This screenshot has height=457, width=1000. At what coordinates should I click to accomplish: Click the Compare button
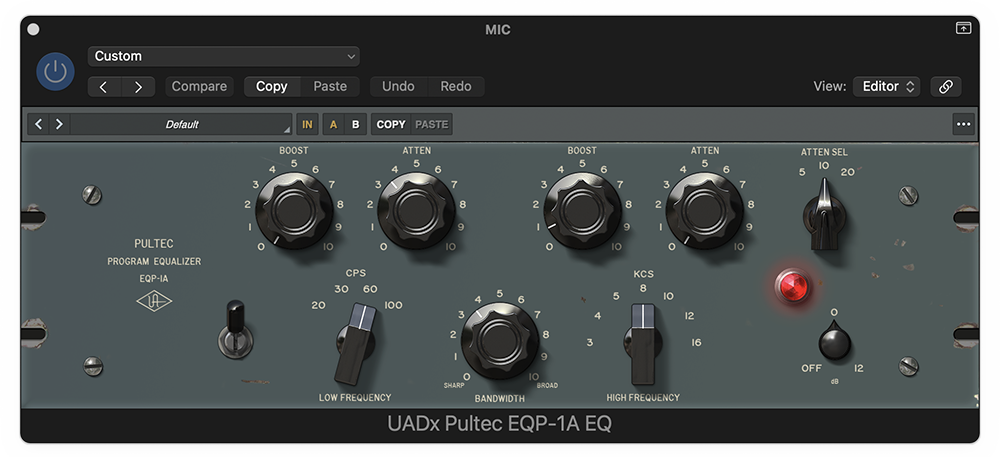coord(199,87)
